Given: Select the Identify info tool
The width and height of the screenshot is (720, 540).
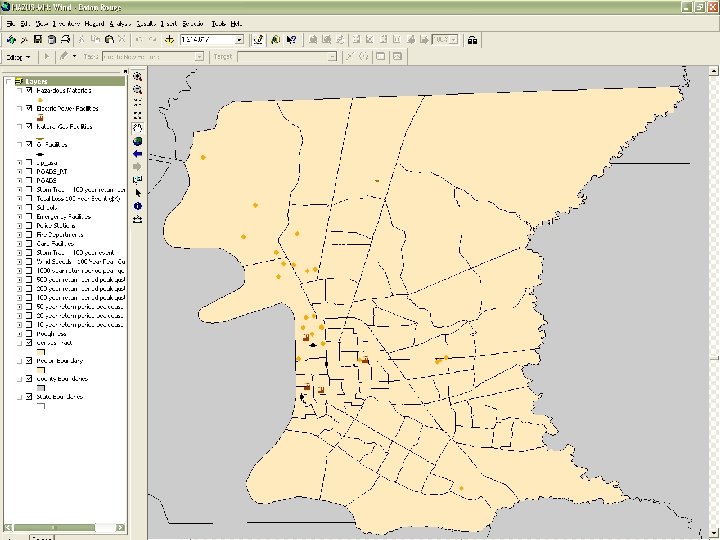Looking at the screenshot, I should pos(137,206).
